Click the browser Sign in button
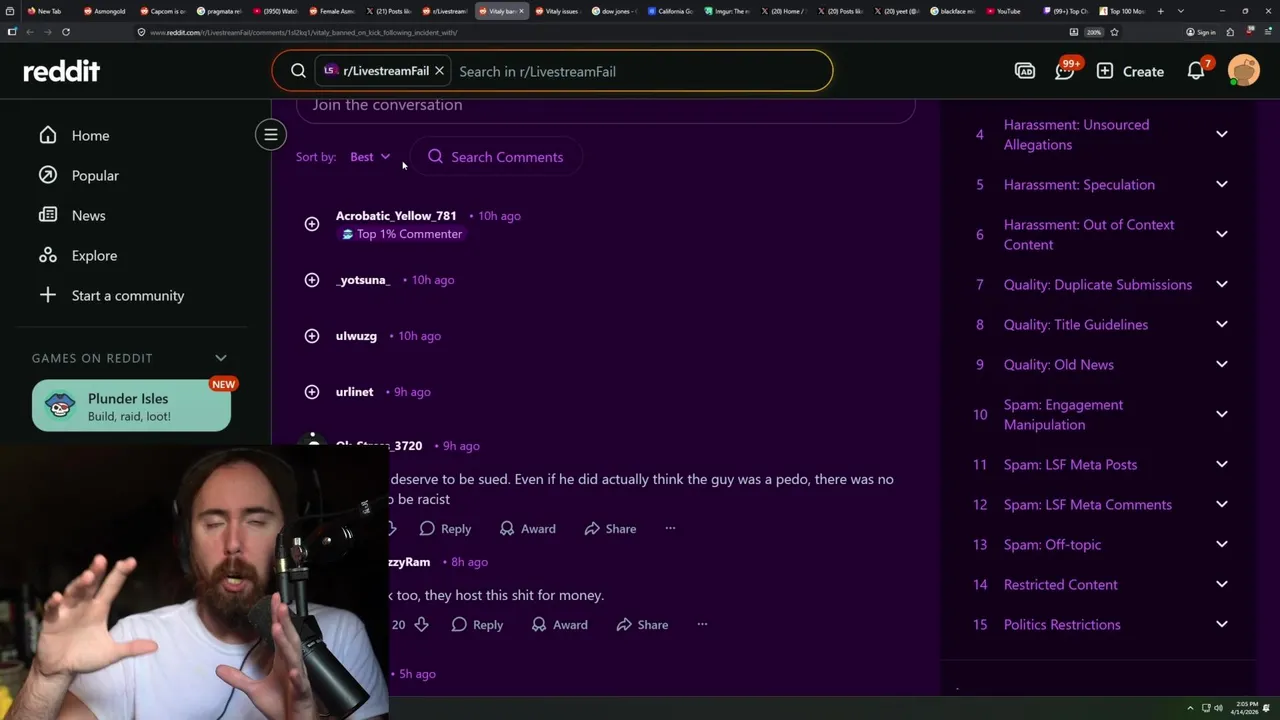This screenshot has width=1280, height=720. point(1201,32)
